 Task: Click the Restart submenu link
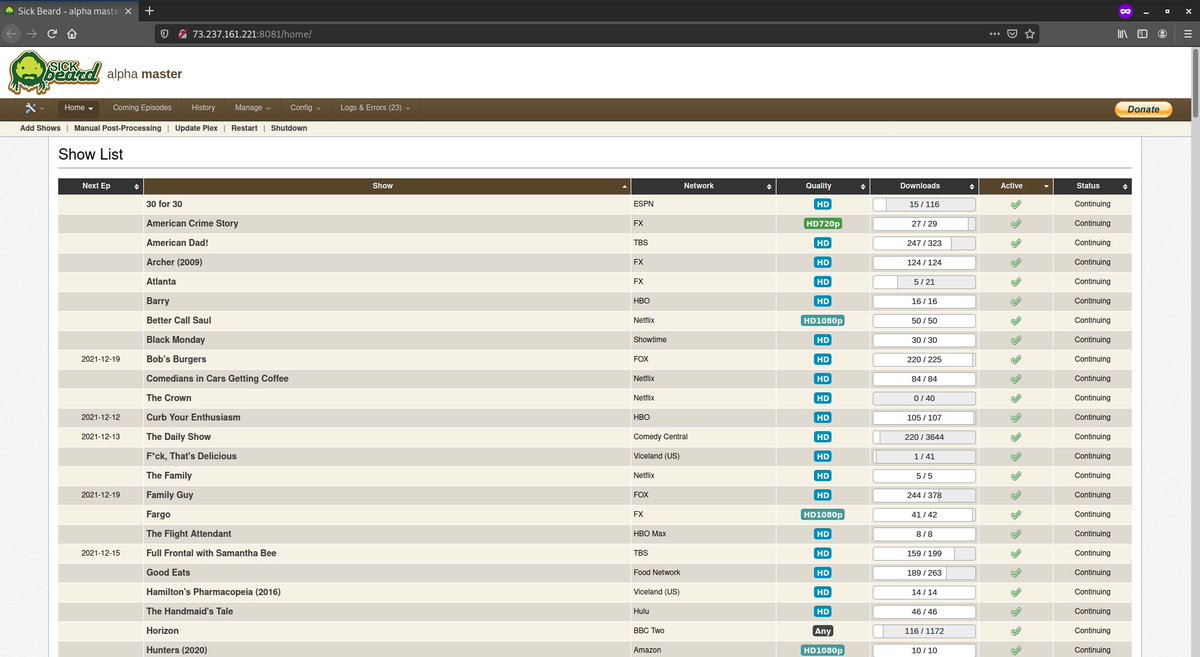[x=244, y=128]
